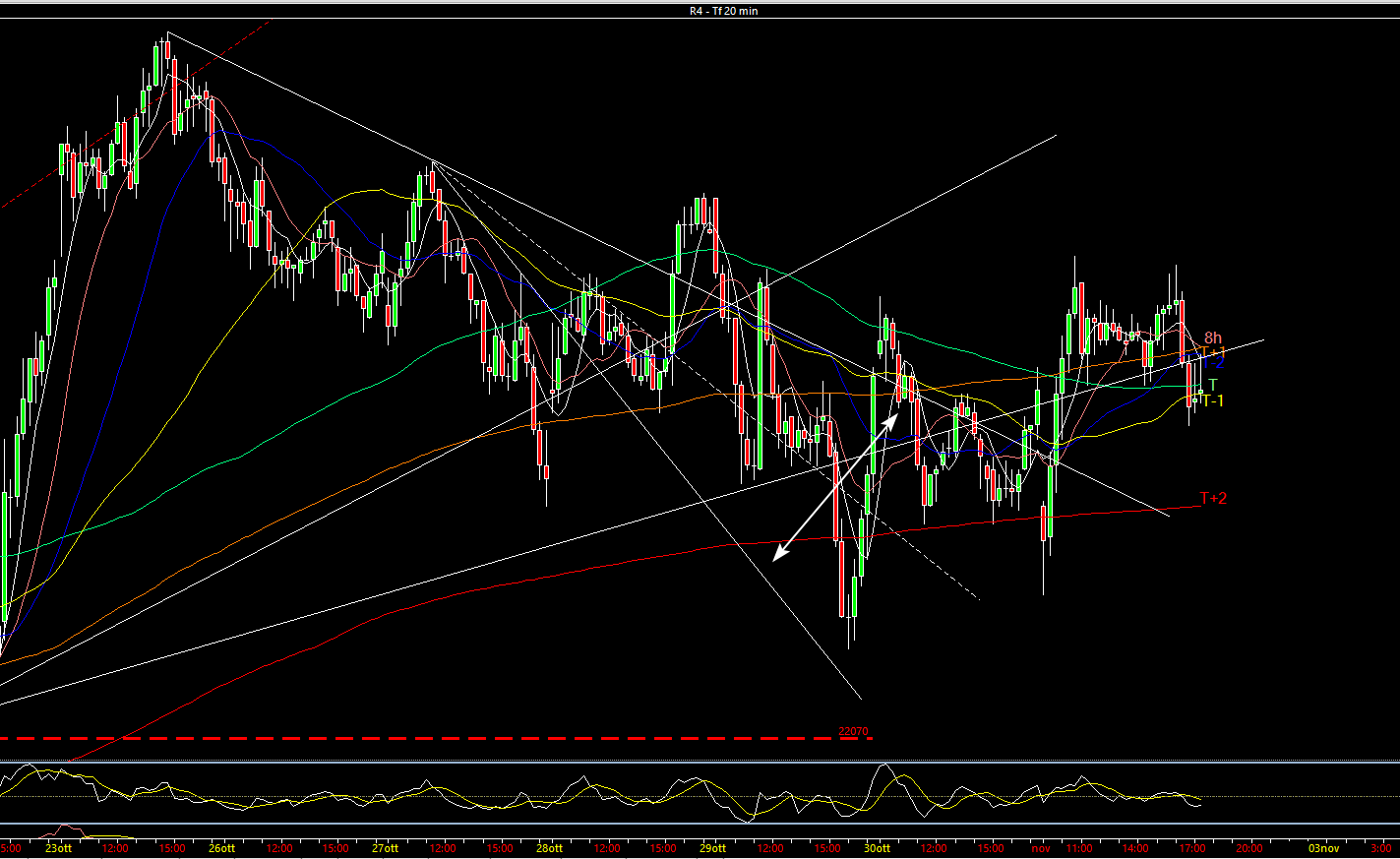
Task: Click the "R4 - Tf 20 min" chart title
Action: (x=723, y=11)
